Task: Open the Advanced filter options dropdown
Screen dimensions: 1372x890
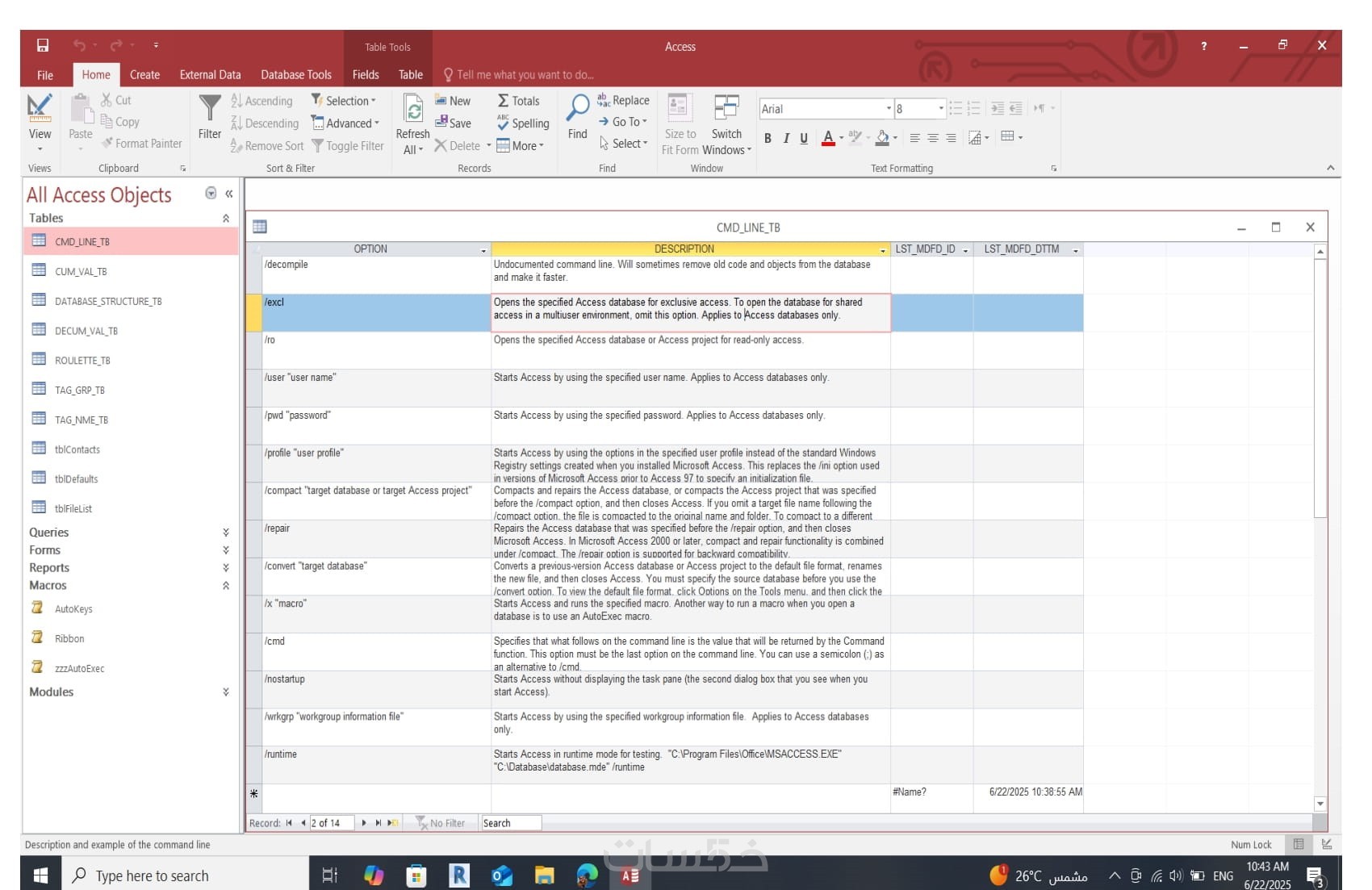Action: [345, 123]
